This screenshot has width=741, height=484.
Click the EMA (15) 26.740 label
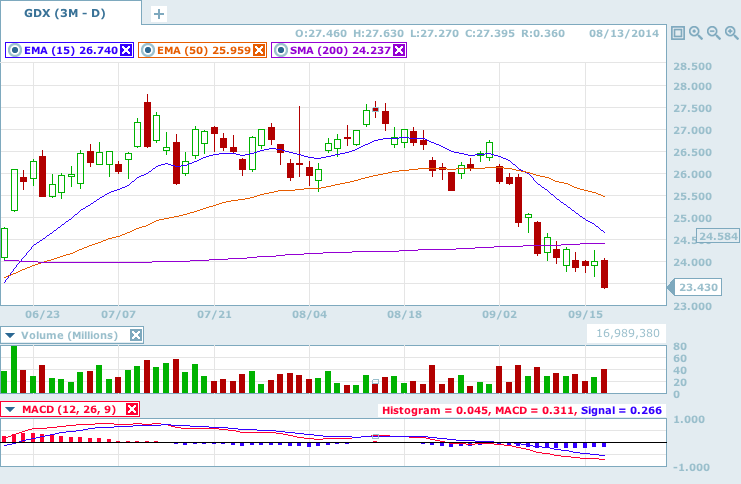pyautogui.click(x=71, y=51)
